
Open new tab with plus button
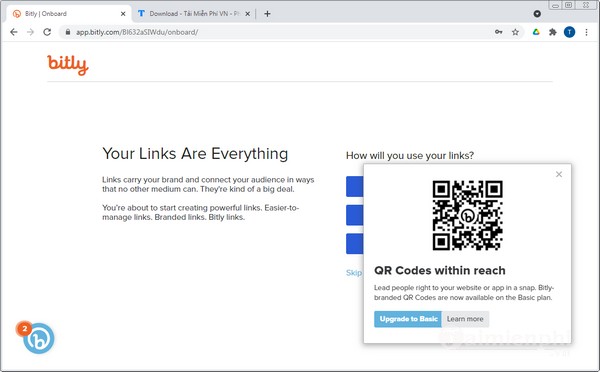tap(267, 14)
